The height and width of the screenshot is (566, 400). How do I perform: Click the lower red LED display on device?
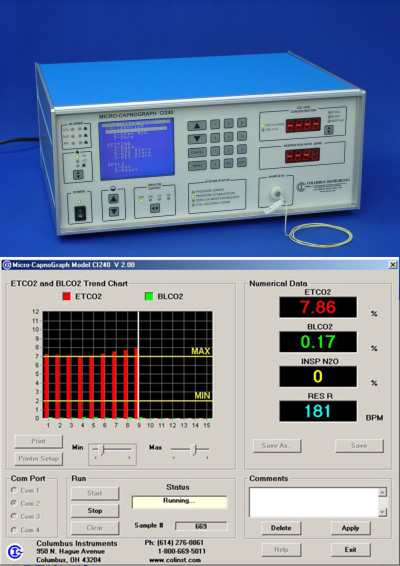pos(302,156)
